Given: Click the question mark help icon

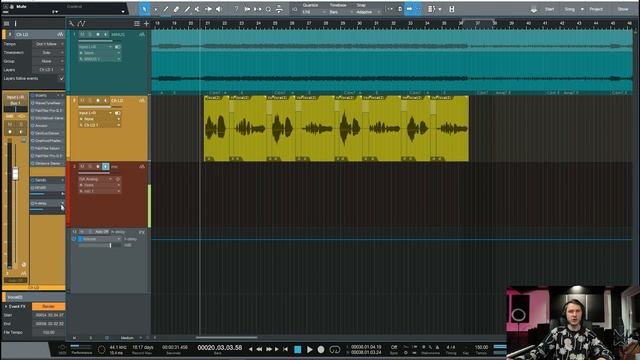Looking at the screenshot, I should coord(236,9).
